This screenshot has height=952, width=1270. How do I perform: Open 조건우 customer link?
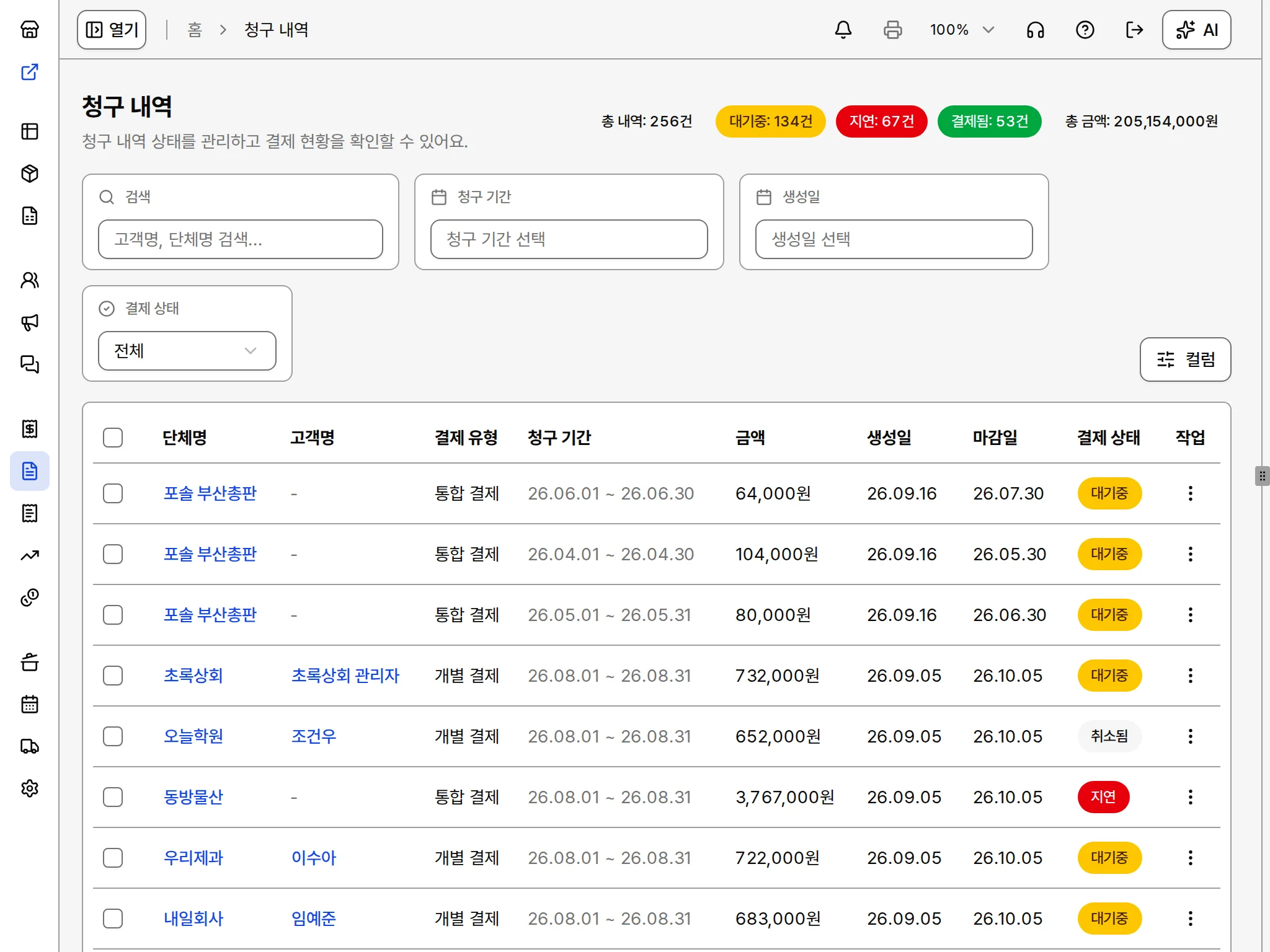click(x=314, y=736)
